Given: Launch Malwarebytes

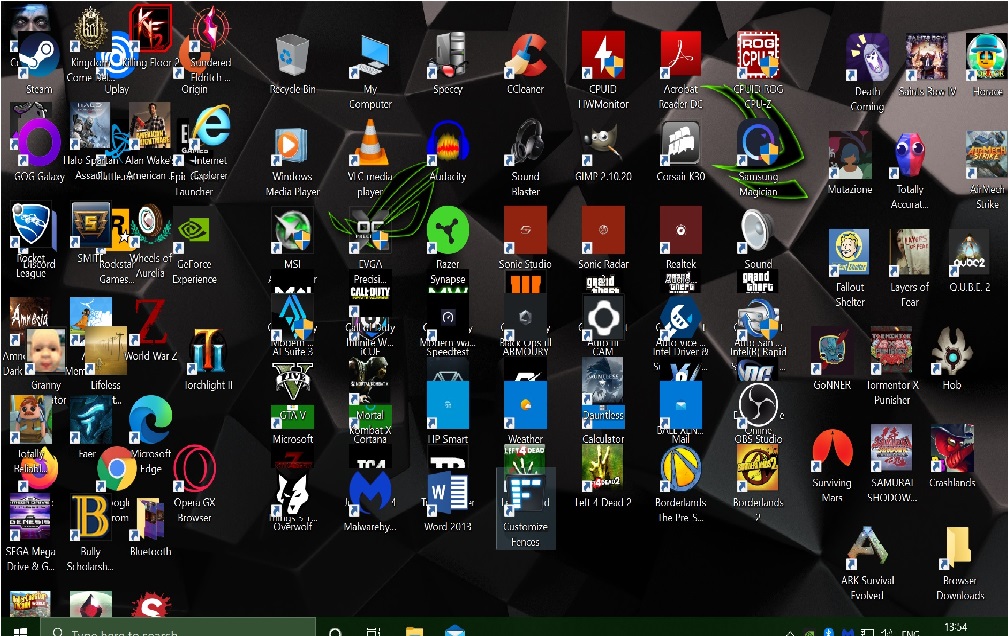Looking at the screenshot, I should point(370,494).
